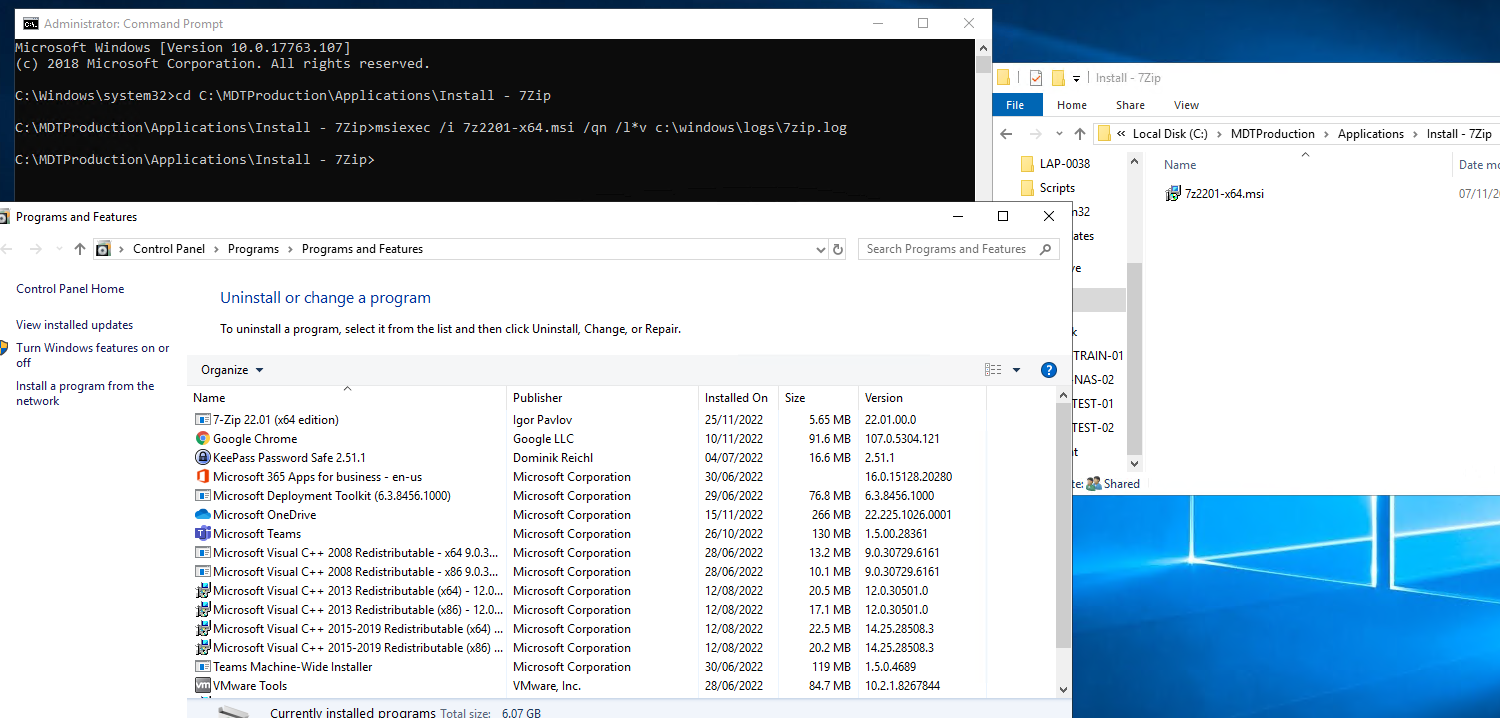Click LAP-0038 folder icon in Explorer

(1026, 164)
